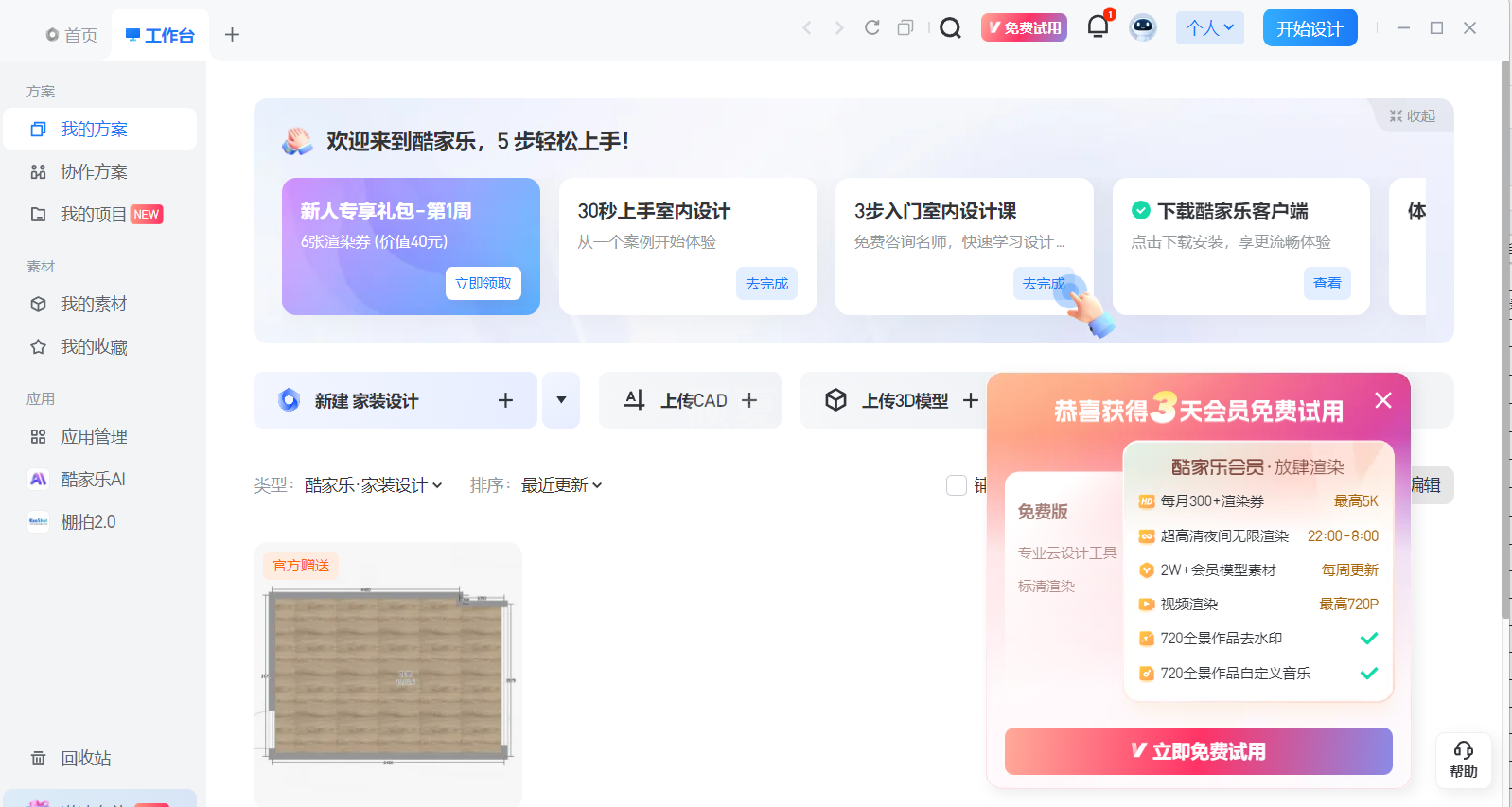Open 协作方案 in sidebar

click(100, 171)
